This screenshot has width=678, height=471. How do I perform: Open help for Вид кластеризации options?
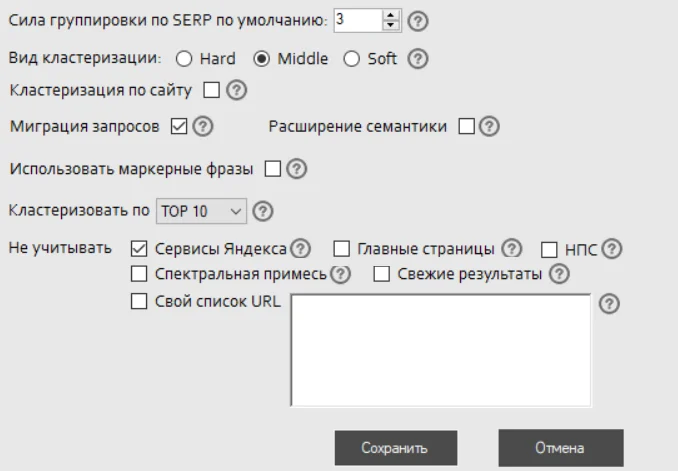point(420,59)
